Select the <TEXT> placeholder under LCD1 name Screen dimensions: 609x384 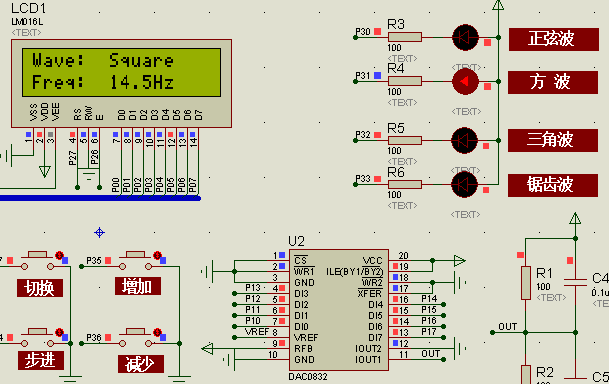click(x=26, y=33)
